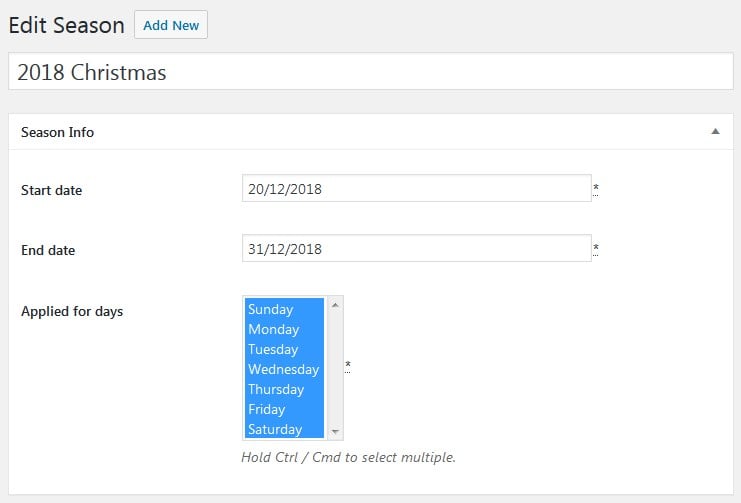741x503 pixels.
Task: Click the Add New button
Action: [x=171, y=25]
